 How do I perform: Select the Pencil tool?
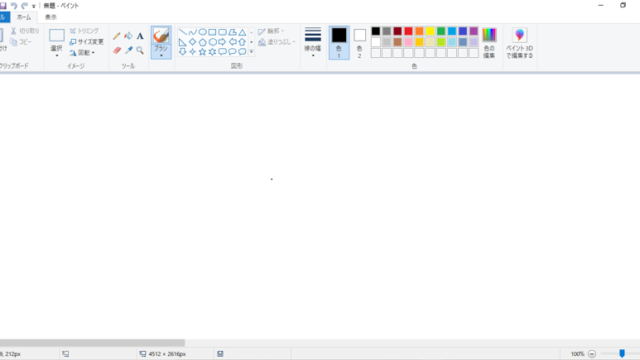coord(117,36)
